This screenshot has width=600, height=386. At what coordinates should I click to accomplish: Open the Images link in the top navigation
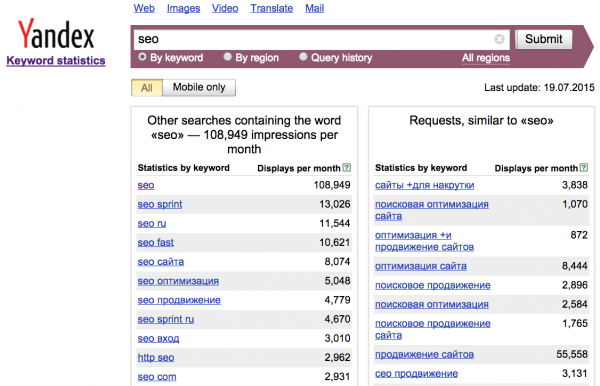click(x=183, y=8)
